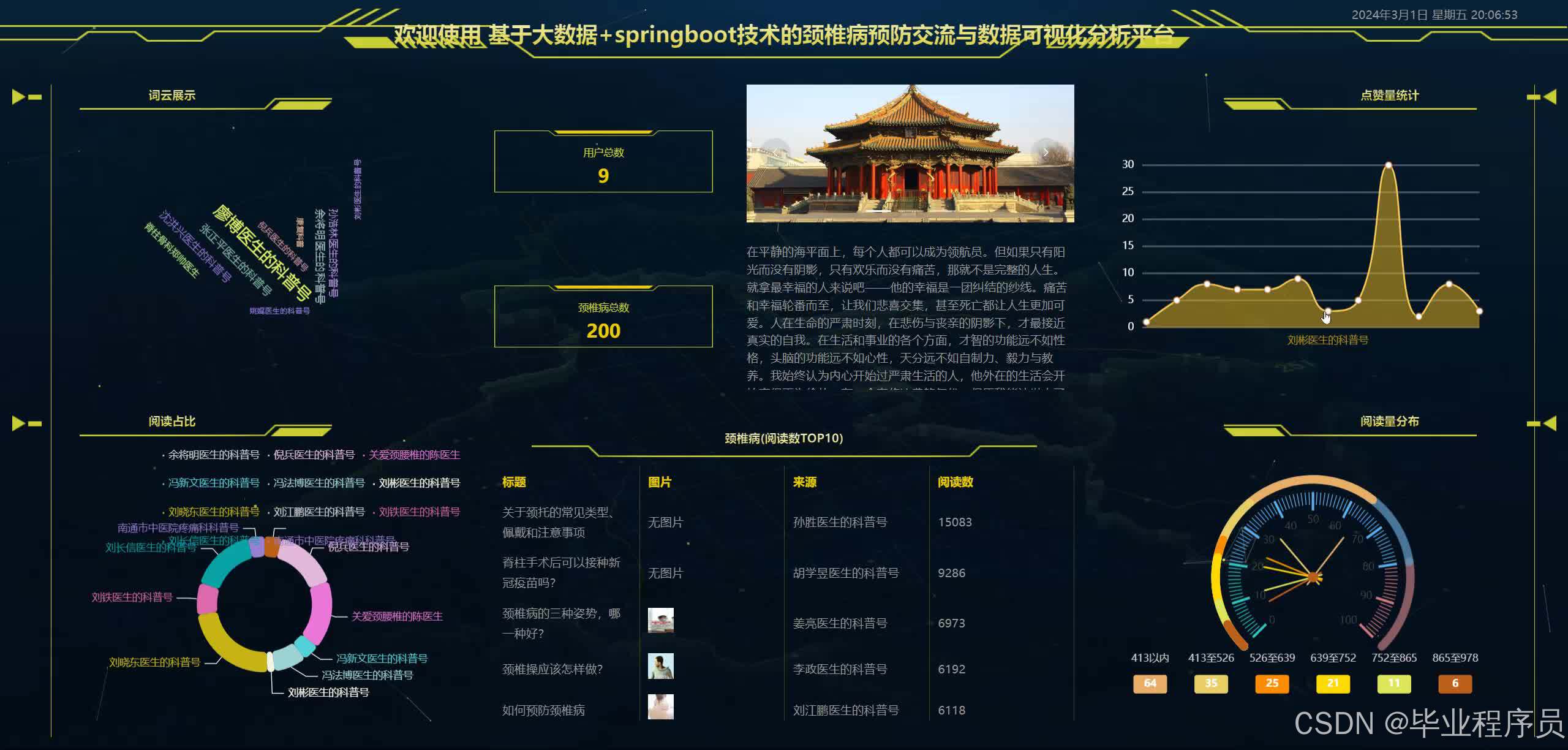This screenshot has width=1568, height=750.
Task: Click the 阅读数 column header
Action: point(955,482)
